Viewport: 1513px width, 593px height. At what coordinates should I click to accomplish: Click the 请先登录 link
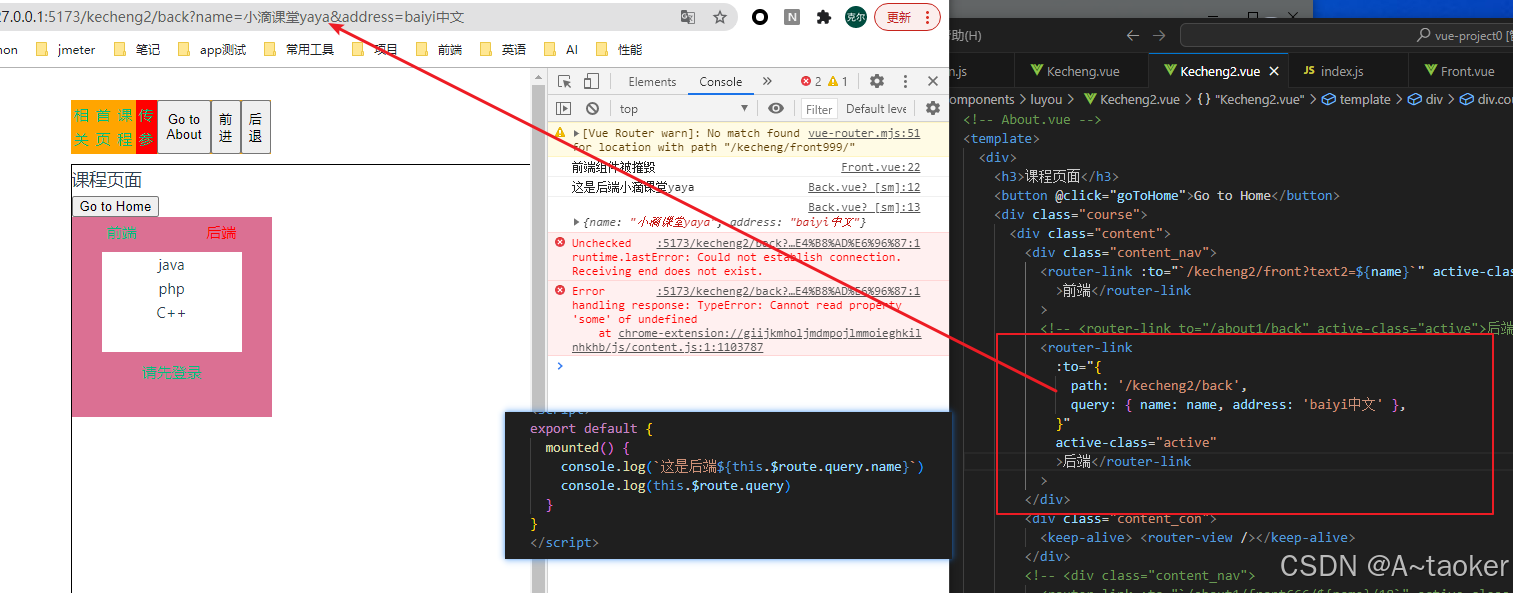click(172, 373)
